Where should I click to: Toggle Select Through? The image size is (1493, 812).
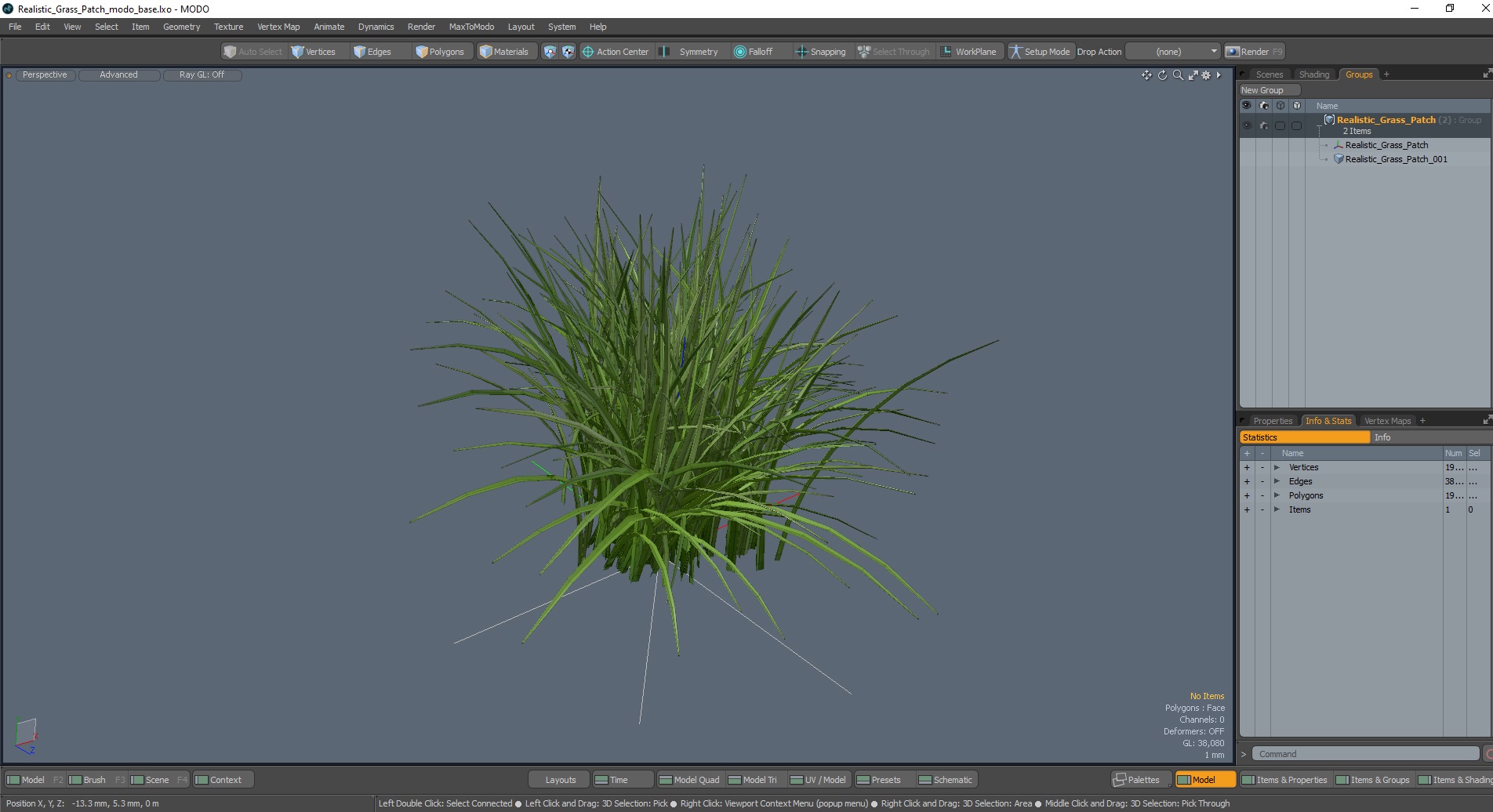point(894,52)
